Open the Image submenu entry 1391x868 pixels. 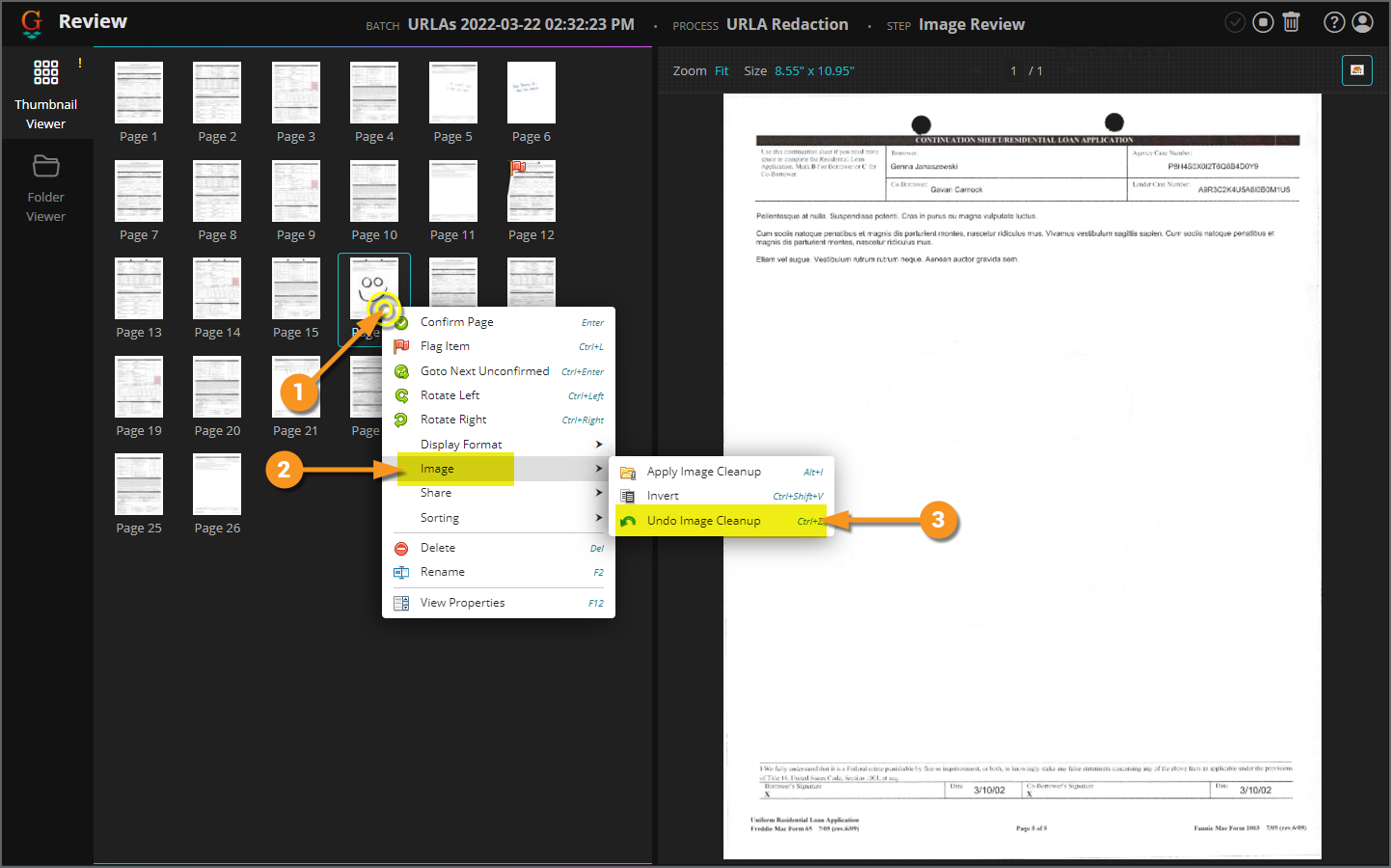(x=499, y=469)
